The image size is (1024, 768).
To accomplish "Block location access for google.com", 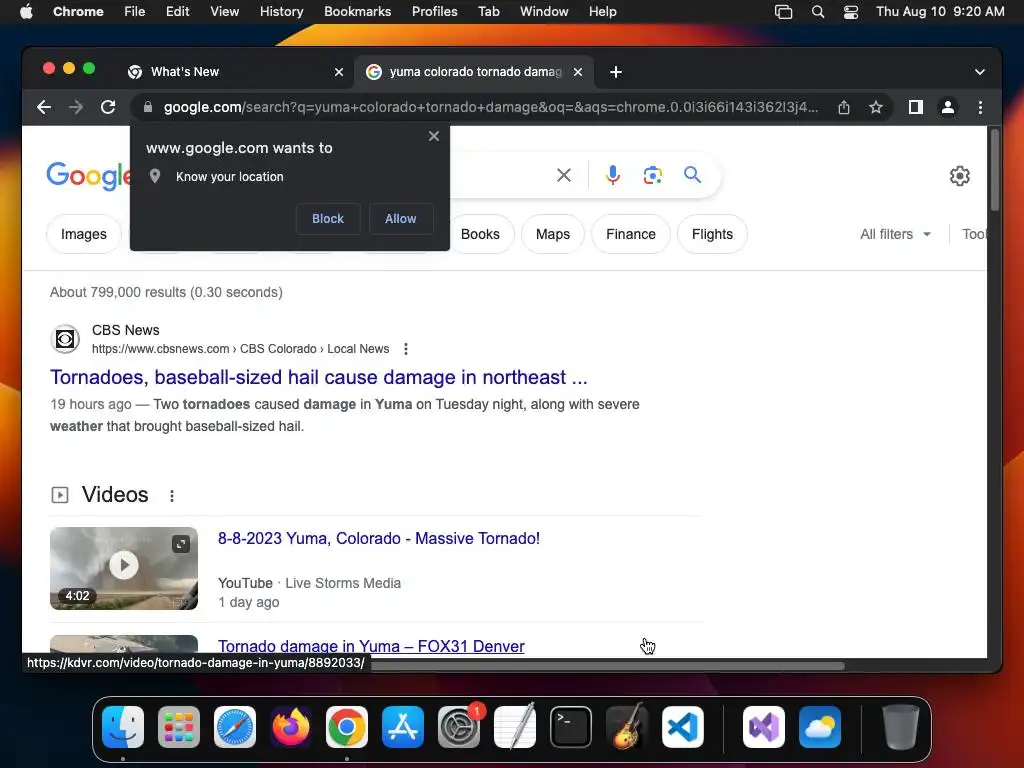I will 328,219.
